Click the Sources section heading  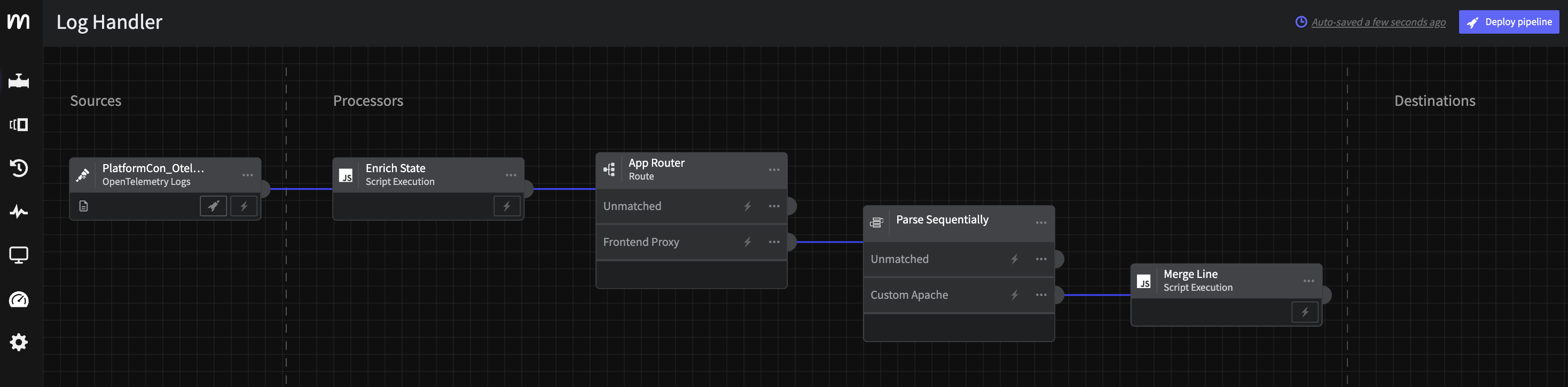96,100
